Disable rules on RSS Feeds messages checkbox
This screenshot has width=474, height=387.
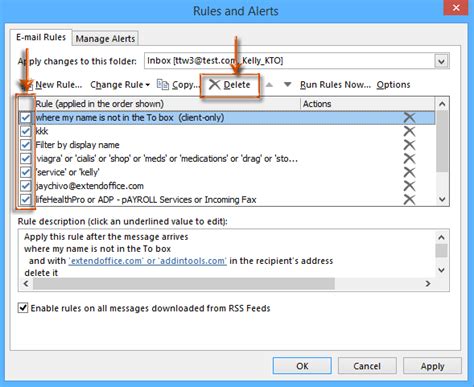(23, 308)
